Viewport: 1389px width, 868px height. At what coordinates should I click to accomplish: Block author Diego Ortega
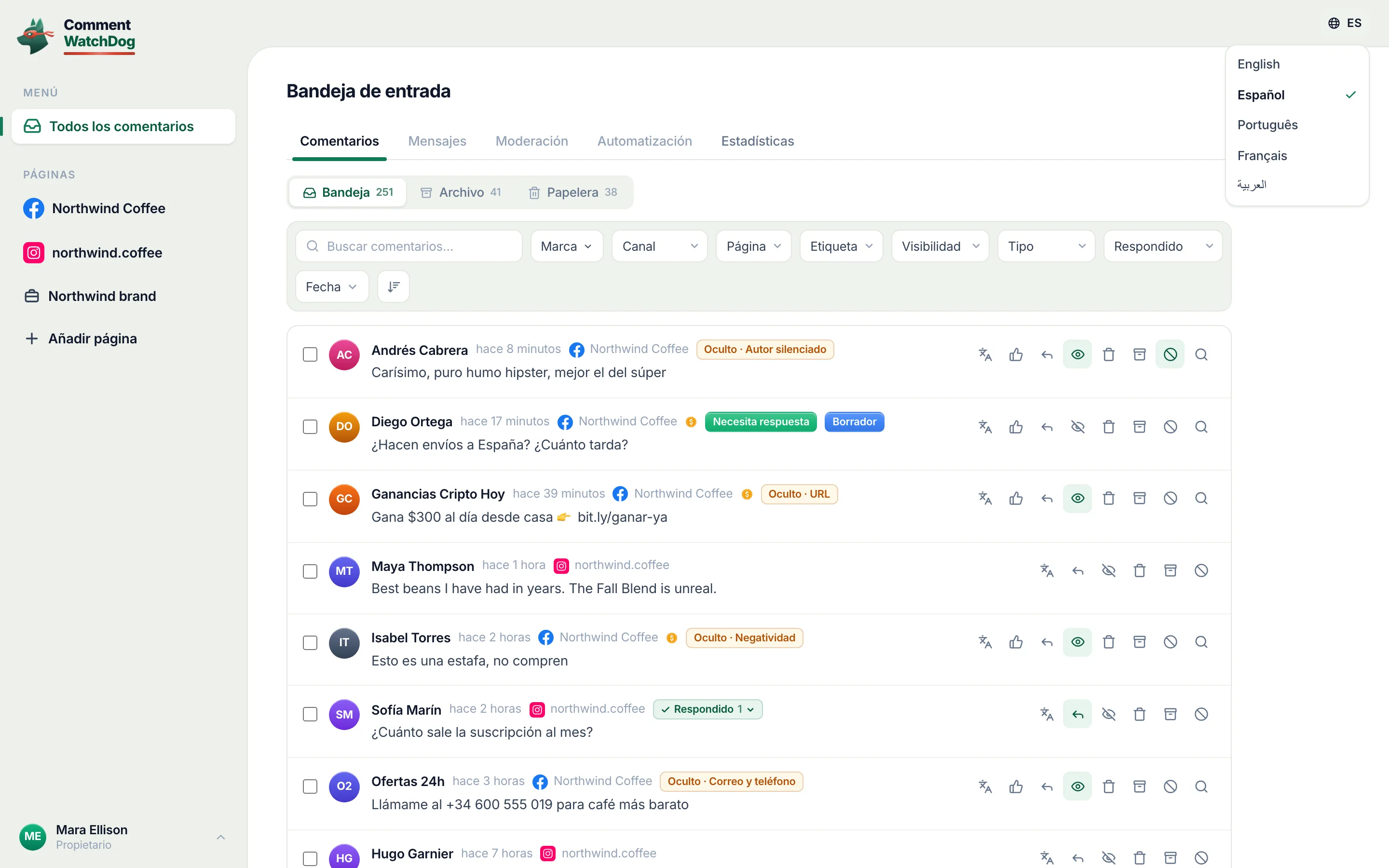1171,427
